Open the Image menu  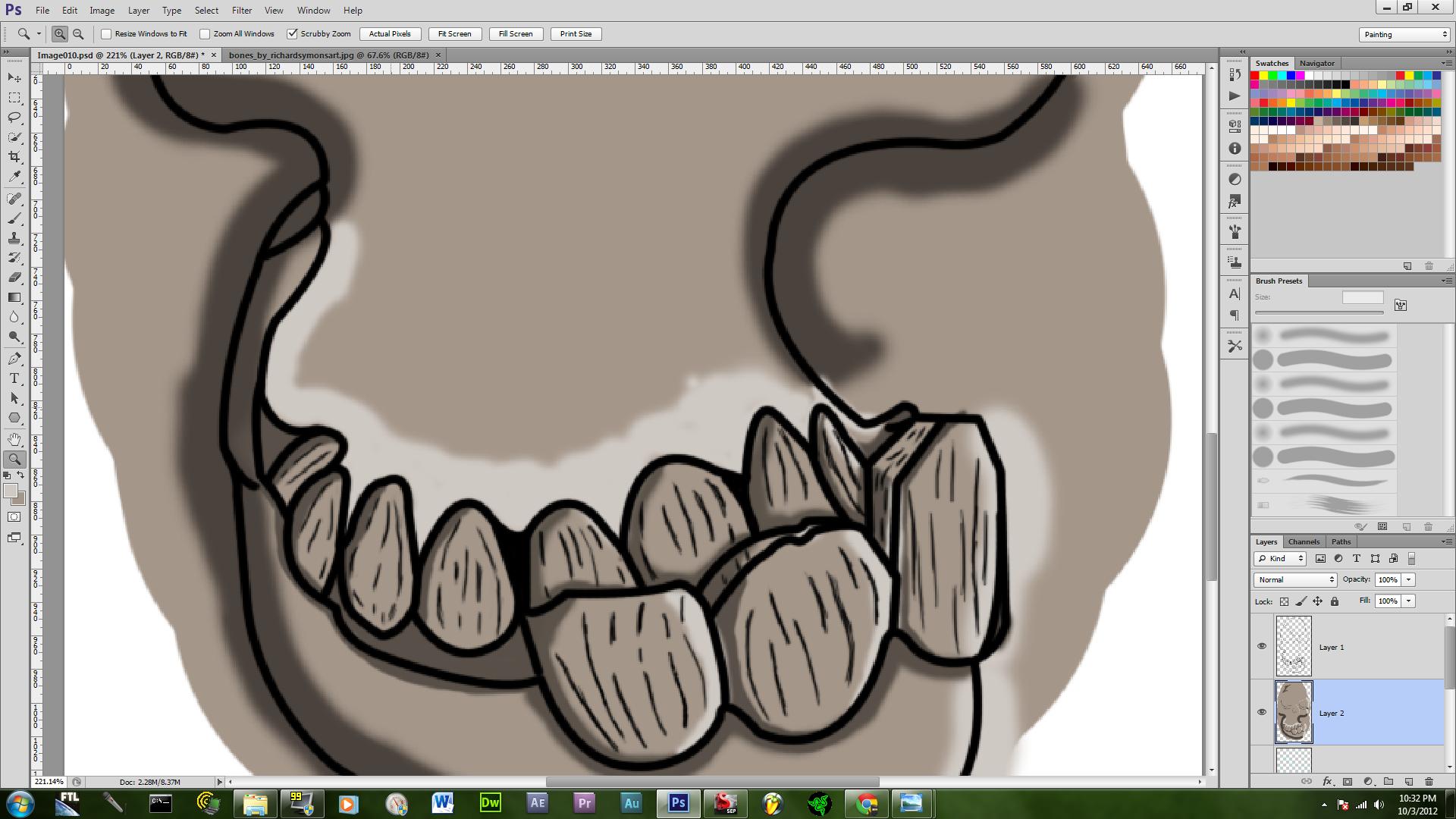point(102,11)
